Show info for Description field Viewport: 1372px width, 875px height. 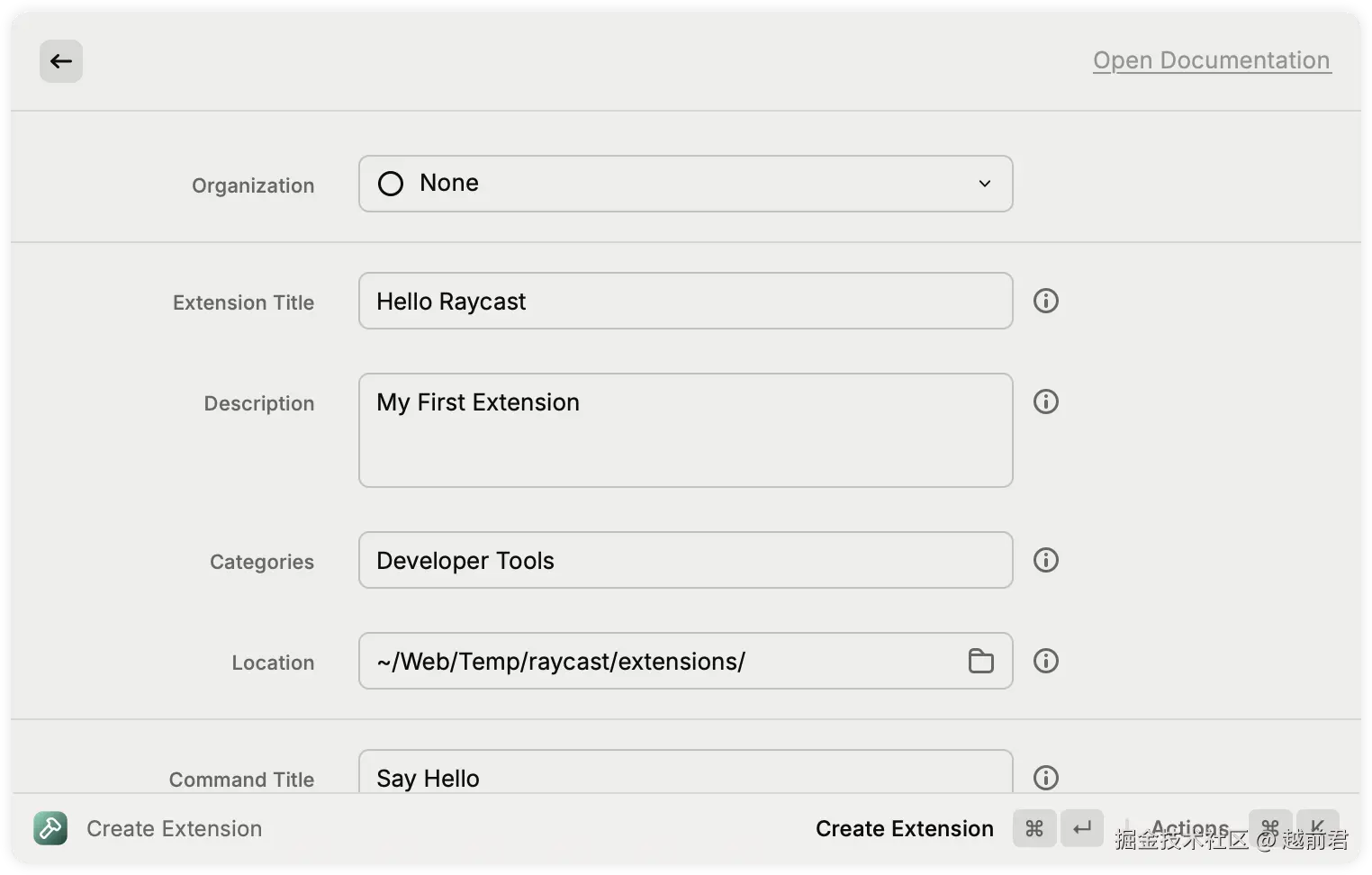[x=1045, y=401]
